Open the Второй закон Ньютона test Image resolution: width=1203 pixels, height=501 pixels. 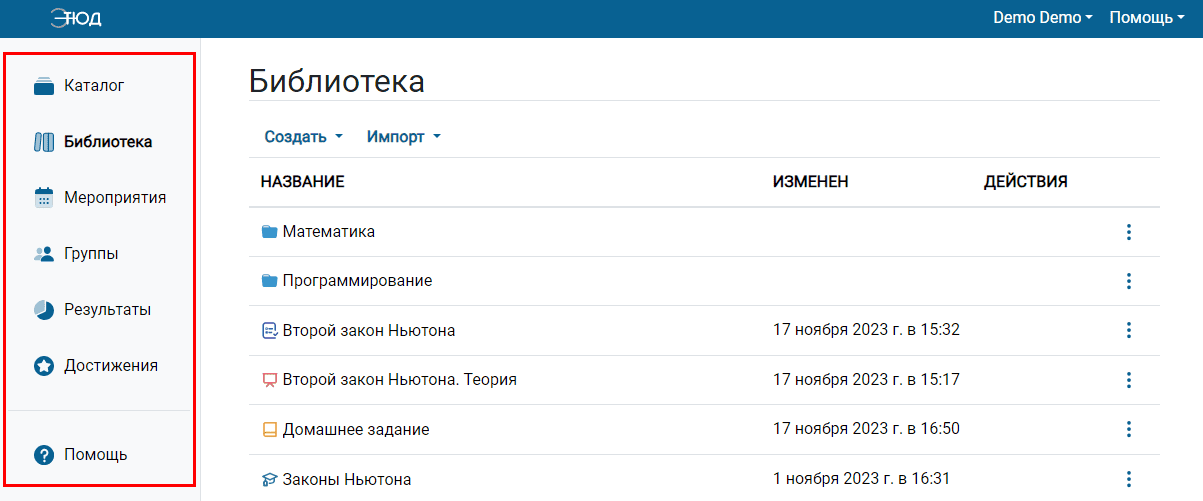(x=369, y=330)
